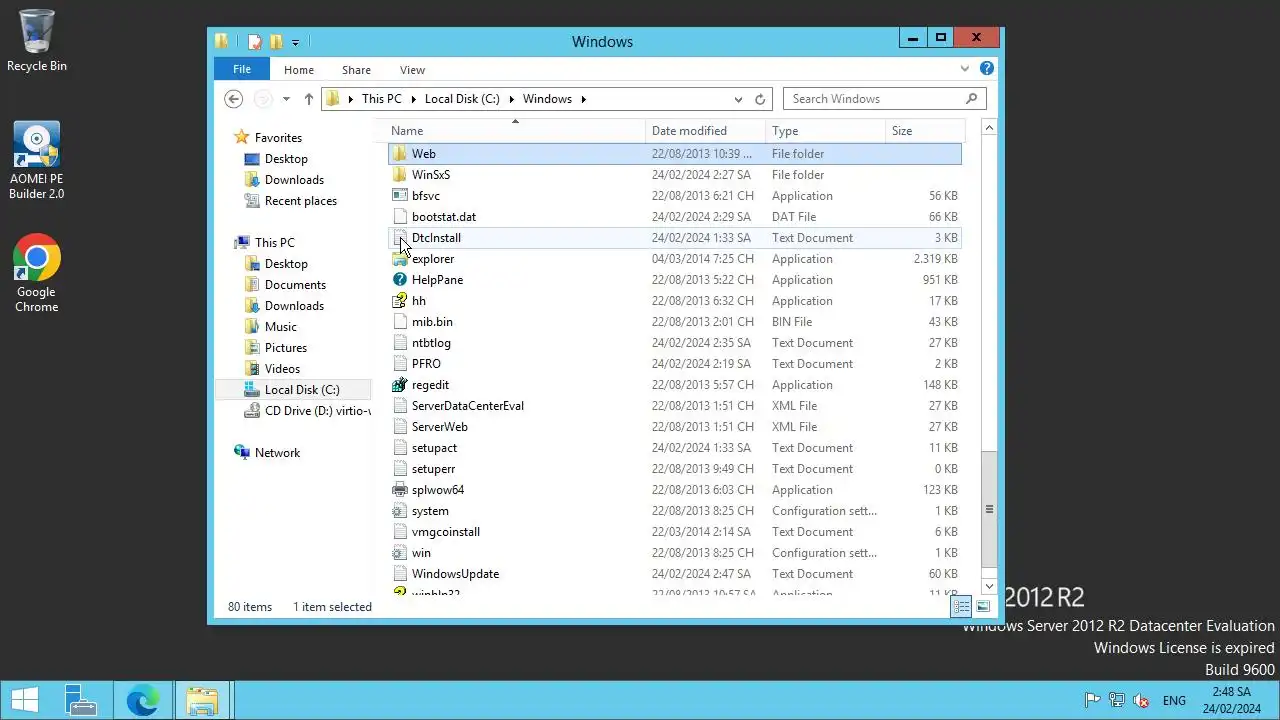Image resolution: width=1280 pixels, height=720 pixels.
Task: Open the taskbar clock and date
Action: coord(1231,700)
